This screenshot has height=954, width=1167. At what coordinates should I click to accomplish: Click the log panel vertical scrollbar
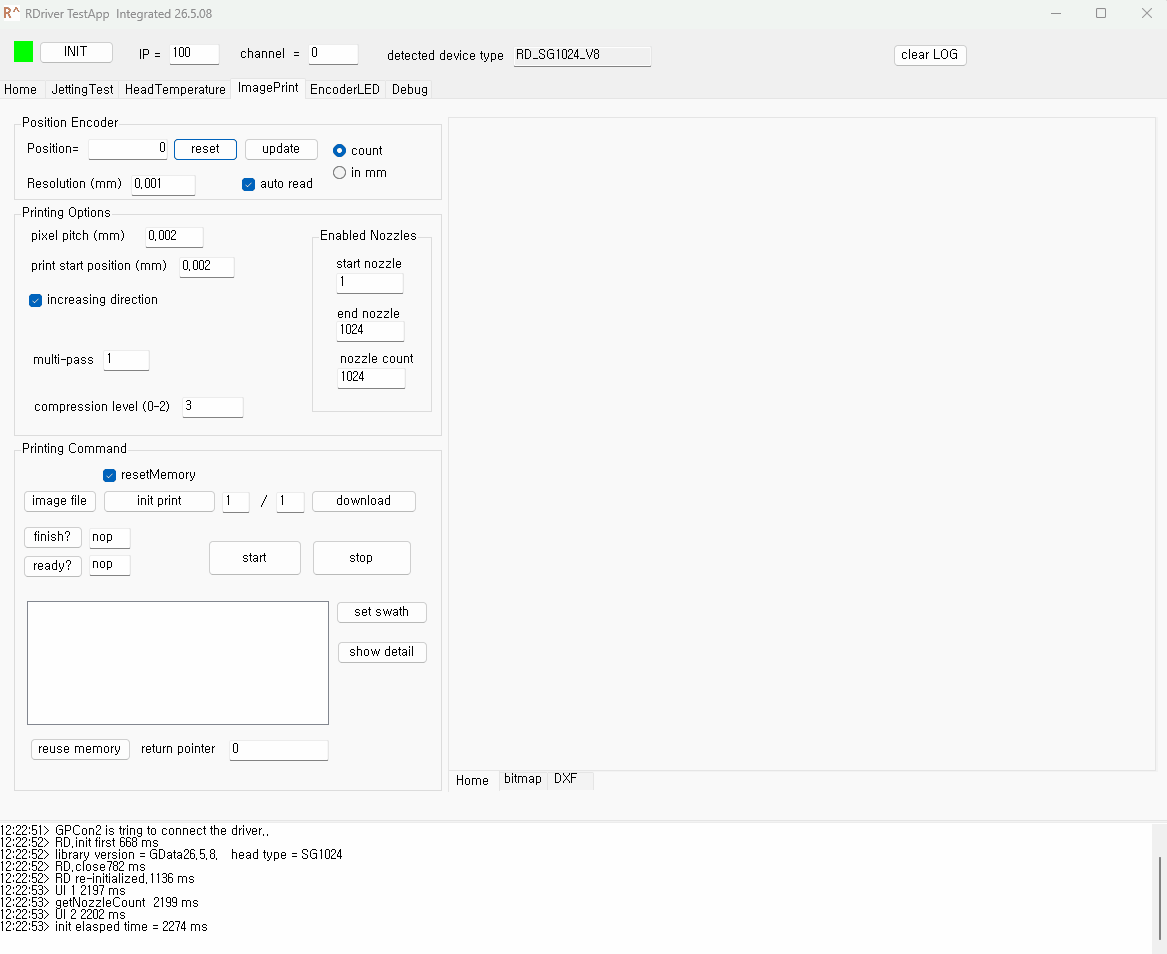coord(1160,887)
